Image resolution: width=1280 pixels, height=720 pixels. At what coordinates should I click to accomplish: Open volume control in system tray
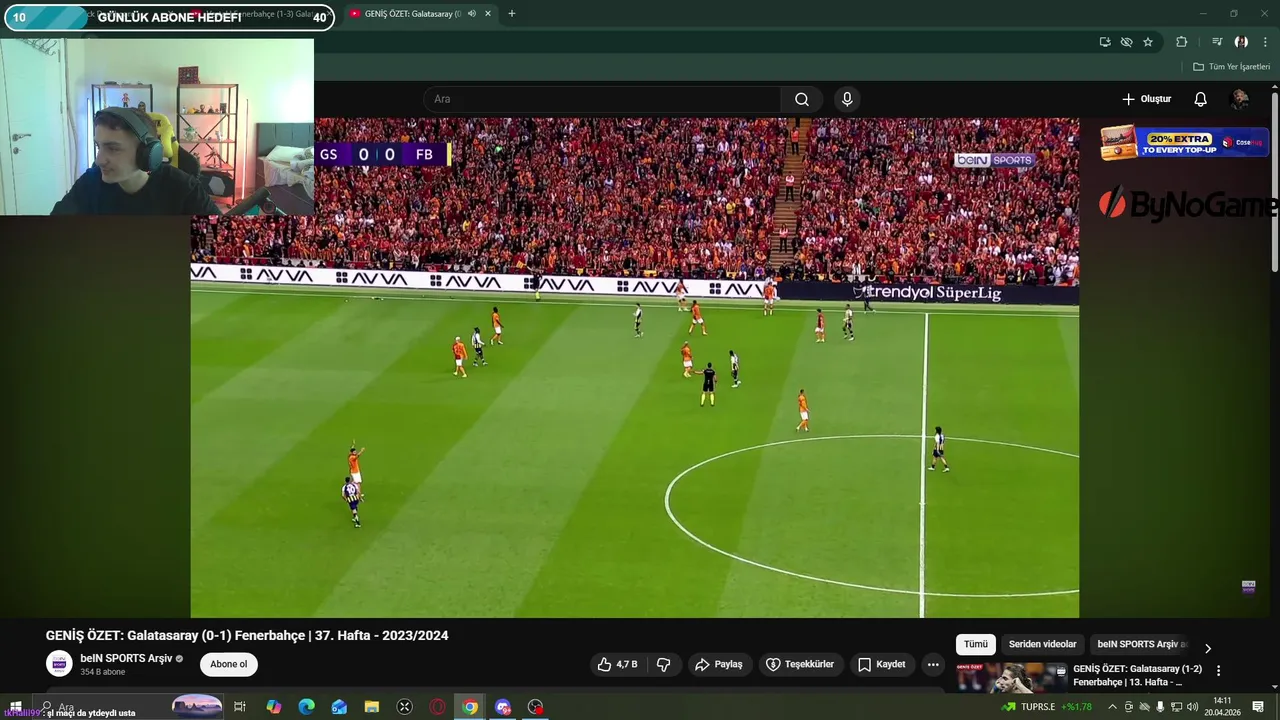[x=1192, y=707]
